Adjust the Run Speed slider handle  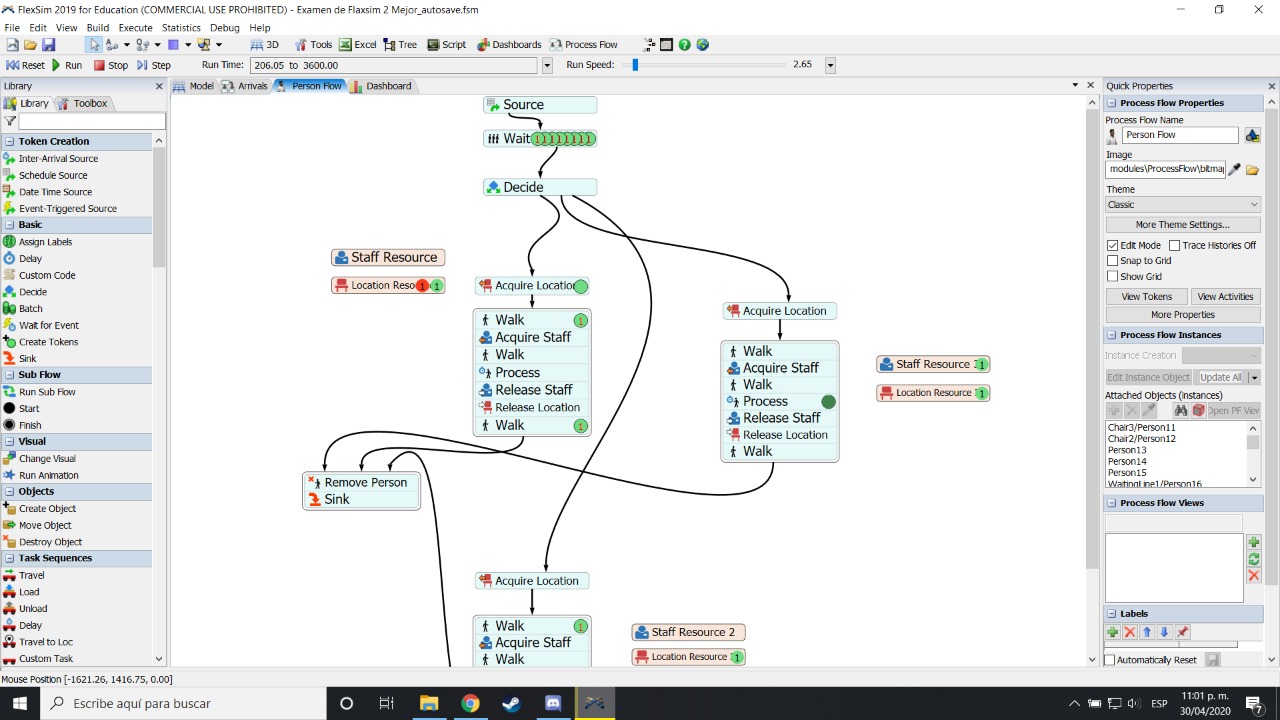(635, 65)
